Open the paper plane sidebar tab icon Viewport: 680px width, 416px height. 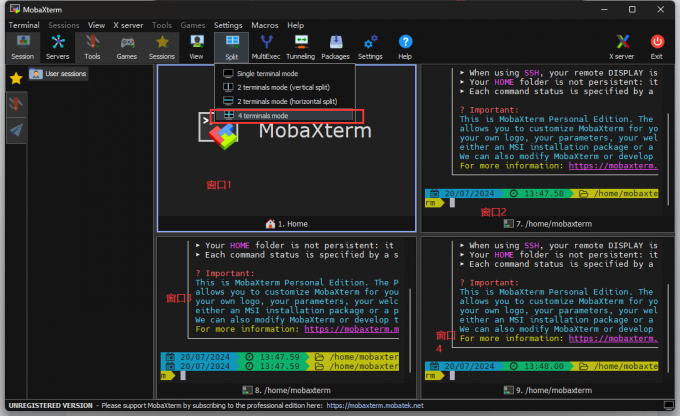click(16, 130)
